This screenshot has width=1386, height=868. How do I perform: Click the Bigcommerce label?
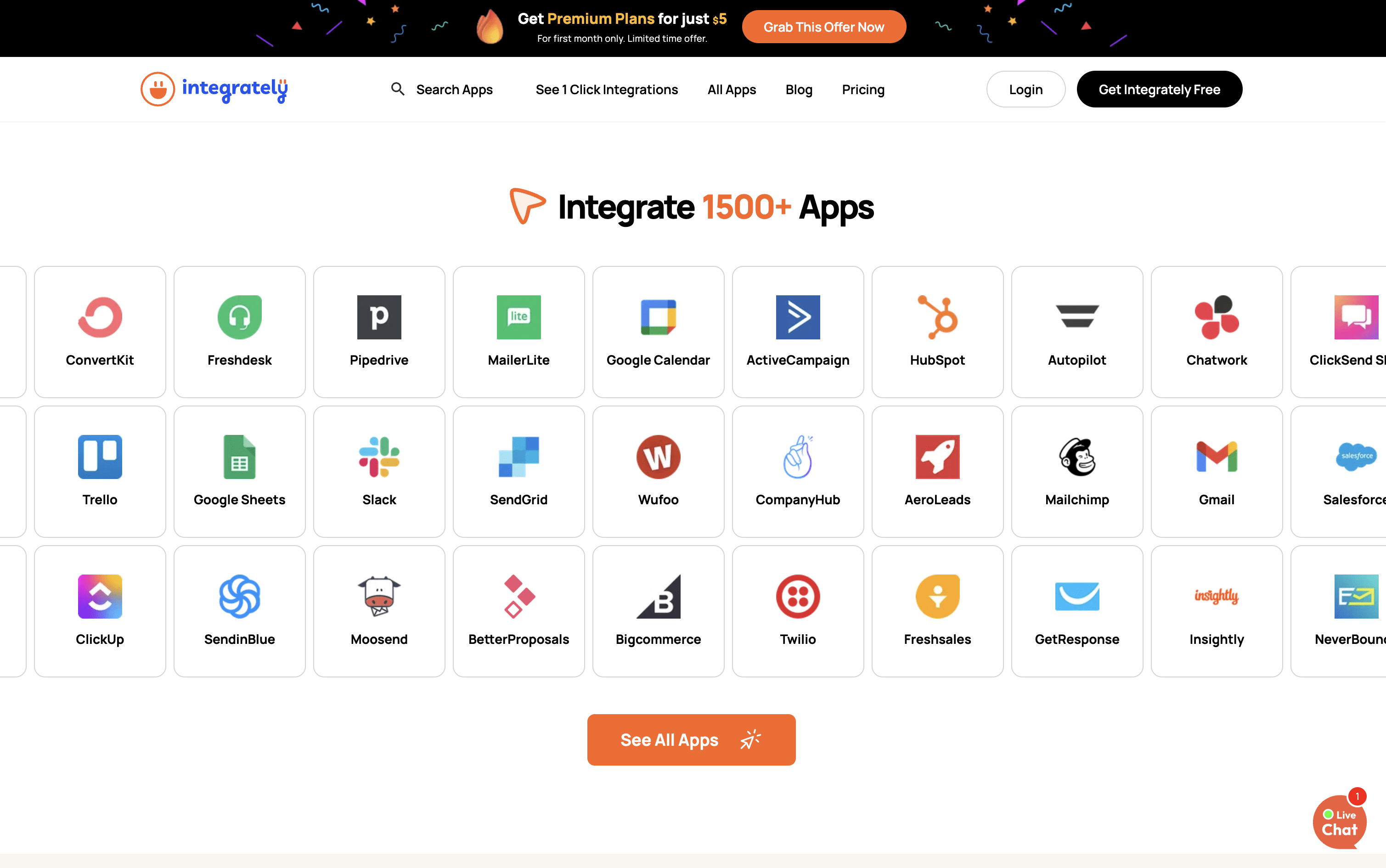pos(658,639)
